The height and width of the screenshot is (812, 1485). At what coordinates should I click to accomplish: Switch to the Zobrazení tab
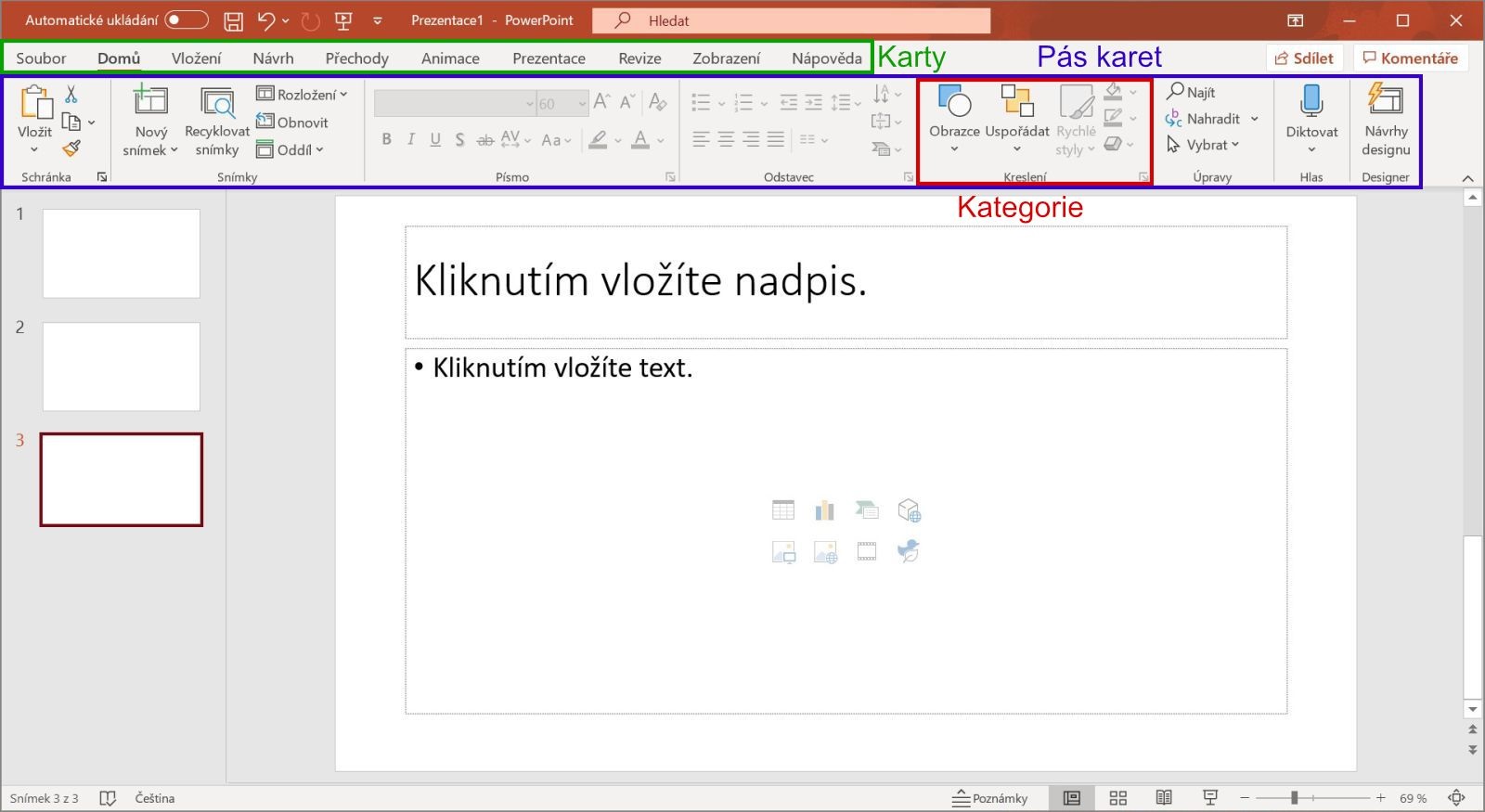click(726, 58)
